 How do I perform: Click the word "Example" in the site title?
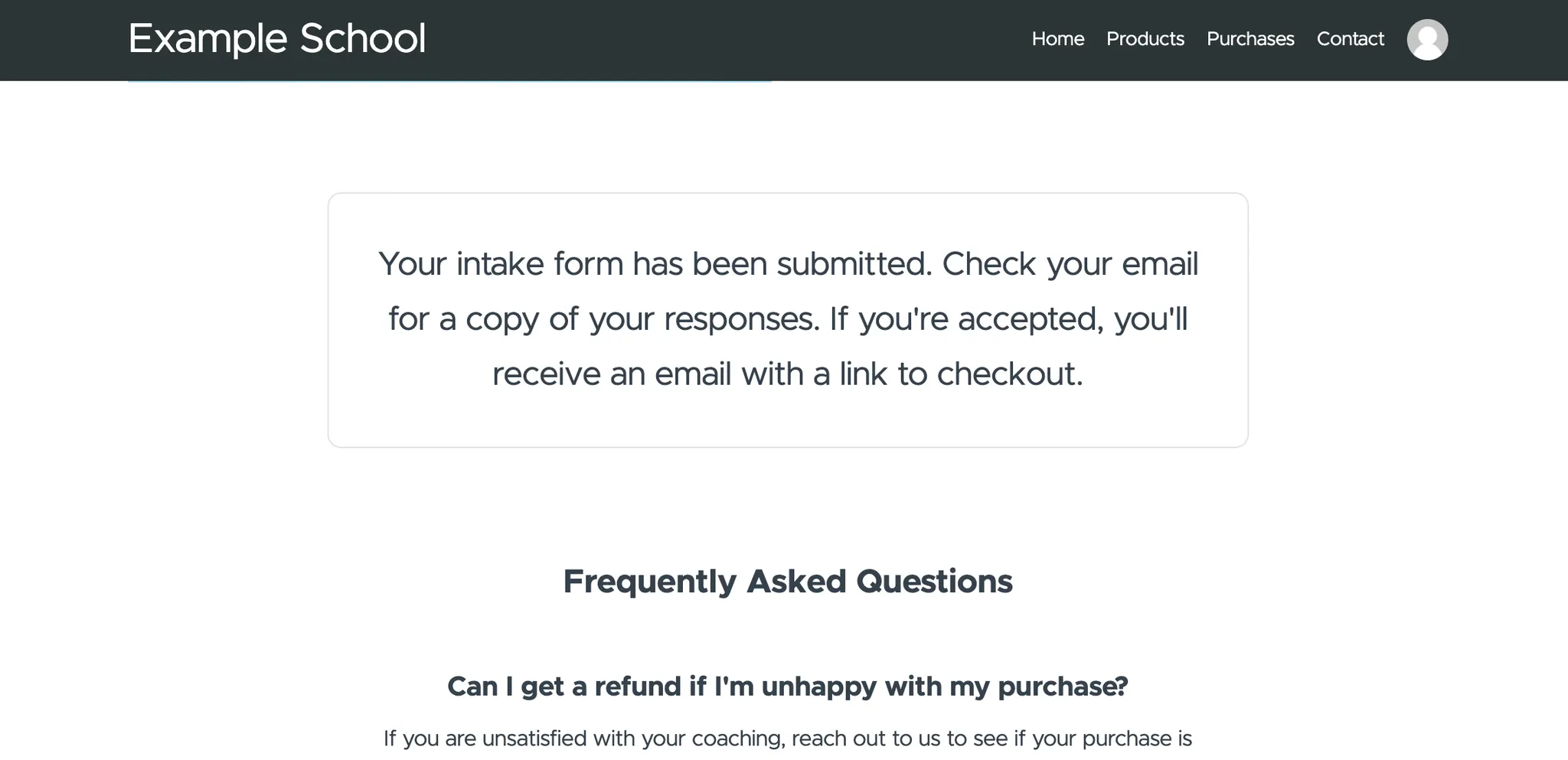[x=208, y=39]
